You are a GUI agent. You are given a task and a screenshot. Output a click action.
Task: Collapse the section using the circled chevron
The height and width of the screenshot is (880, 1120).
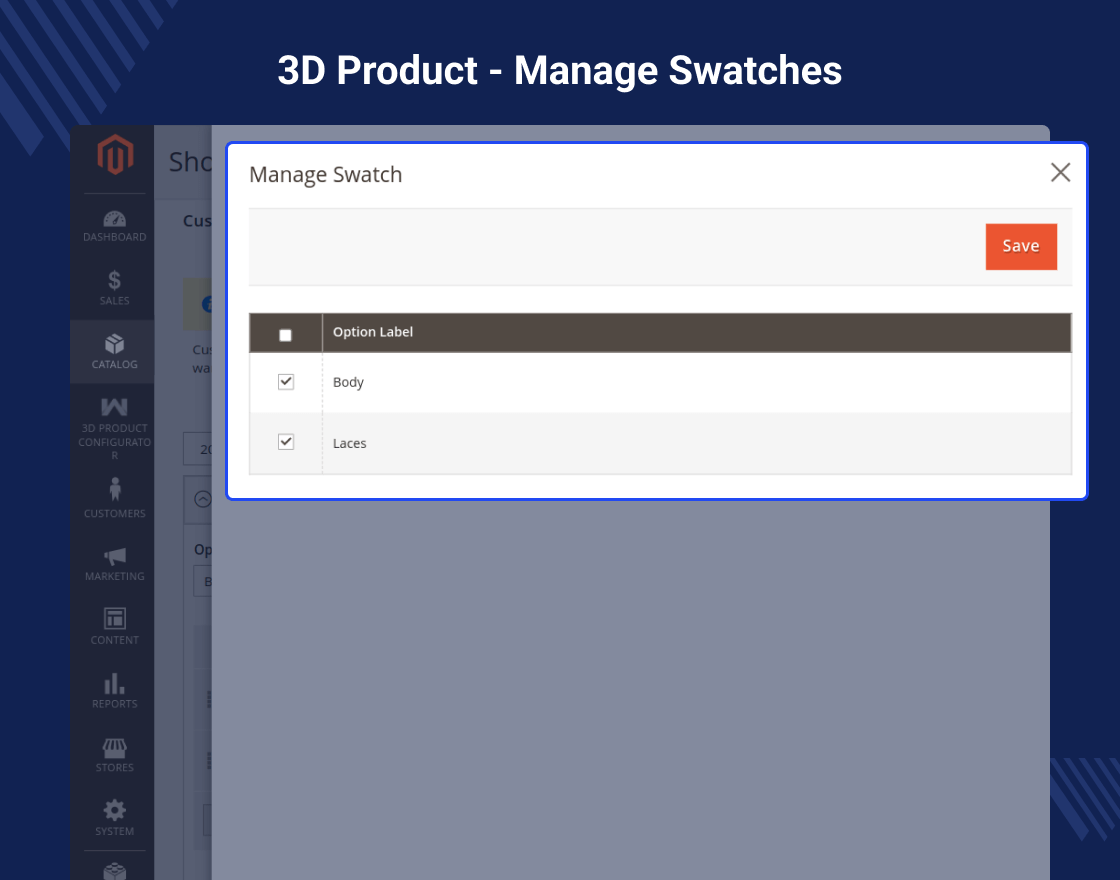[202, 499]
